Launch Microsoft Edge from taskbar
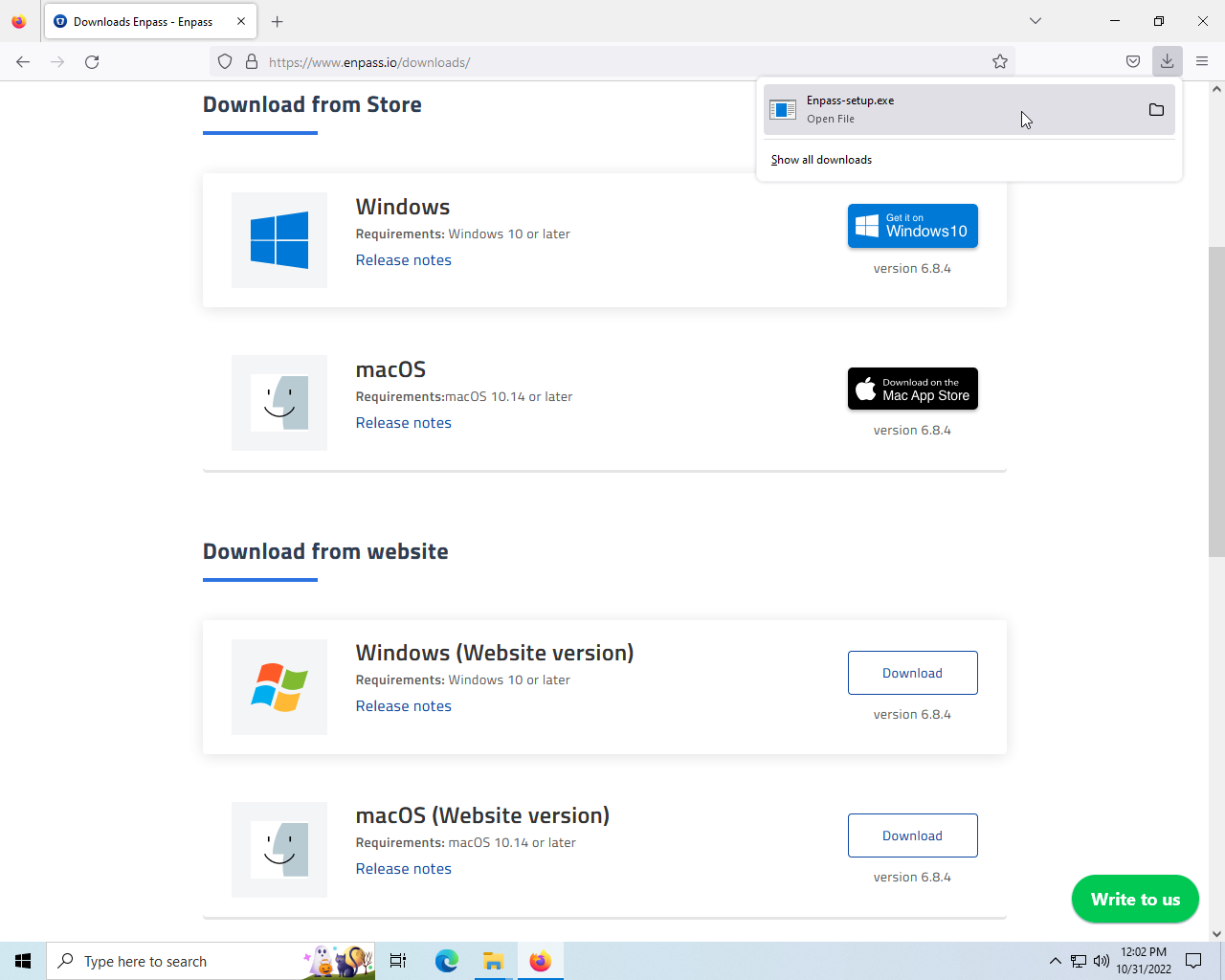This screenshot has width=1225, height=980. coord(446,961)
